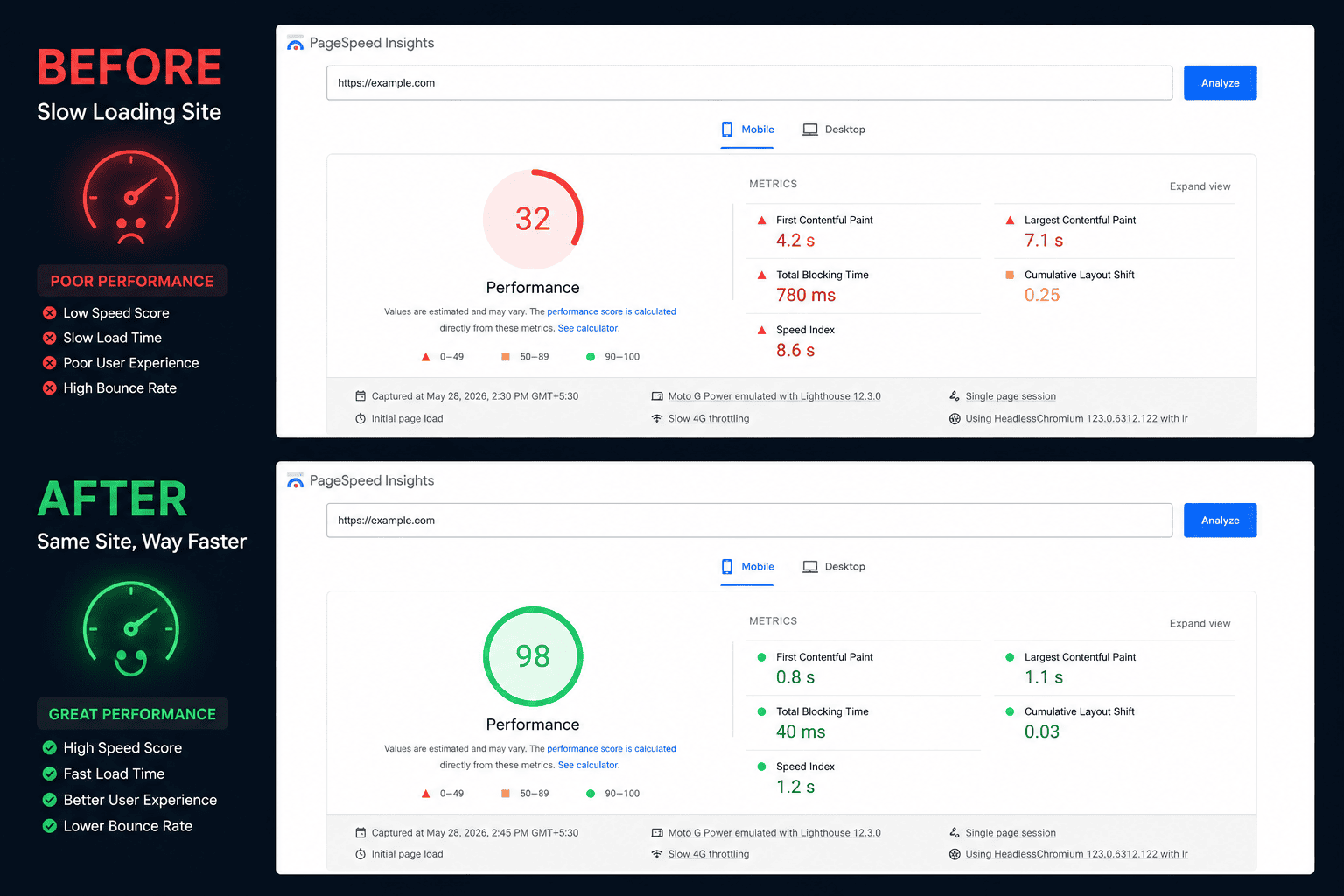Click the Analyze button in the Before panel
This screenshot has height=896, width=1344.
click(x=1220, y=83)
